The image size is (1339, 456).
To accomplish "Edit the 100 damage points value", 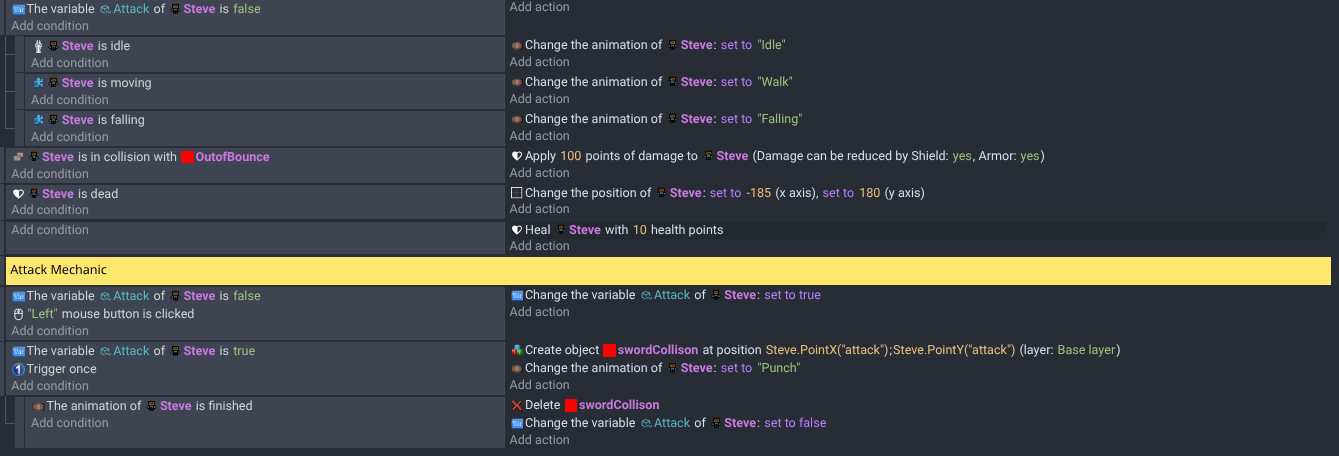I will (x=570, y=156).
